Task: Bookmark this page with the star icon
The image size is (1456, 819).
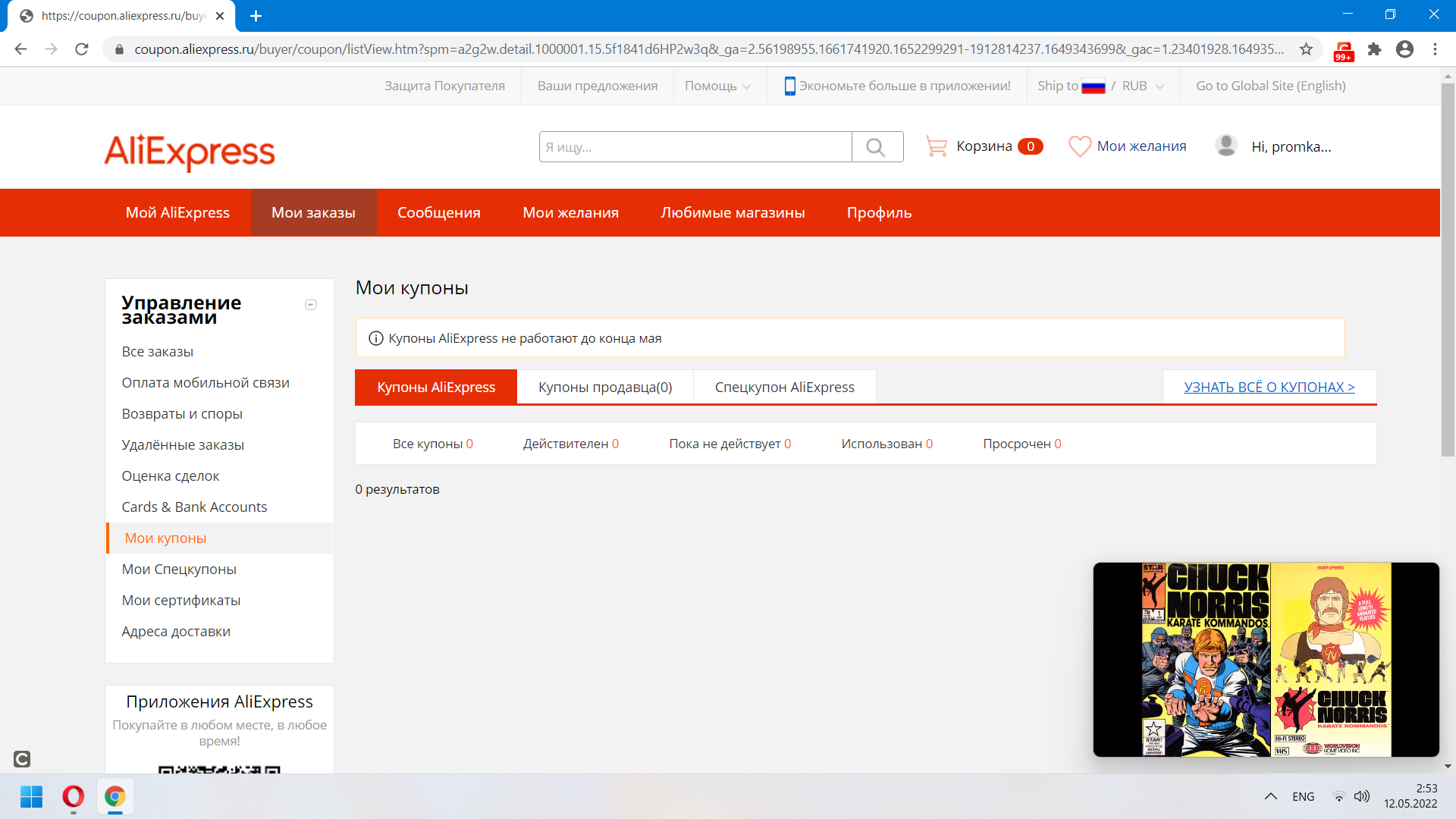Action: [x=1306, y=49]
